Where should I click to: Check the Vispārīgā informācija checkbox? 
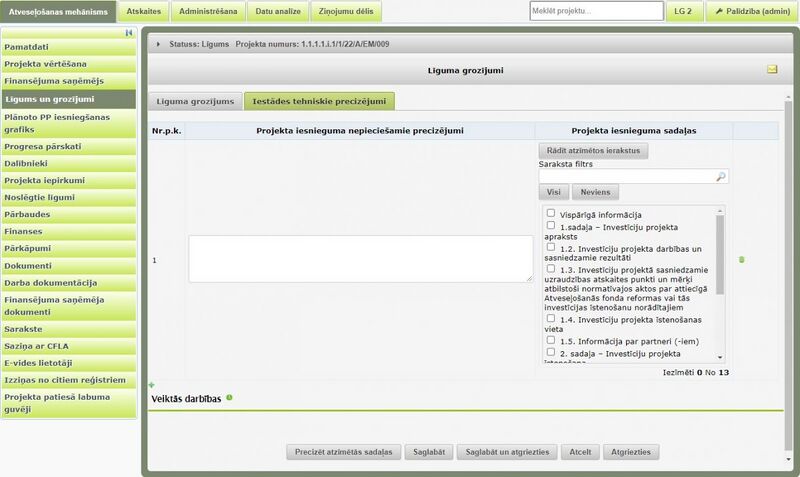[x=551, y=213]
